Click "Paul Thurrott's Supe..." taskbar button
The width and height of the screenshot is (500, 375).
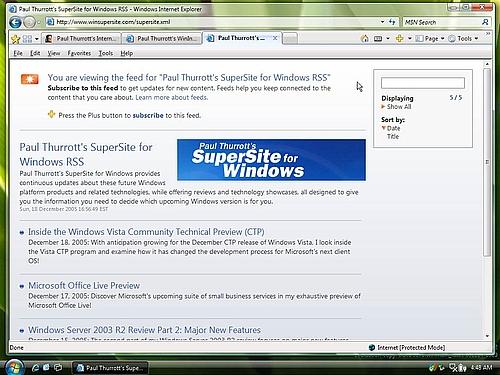click(x=110, y=368)
